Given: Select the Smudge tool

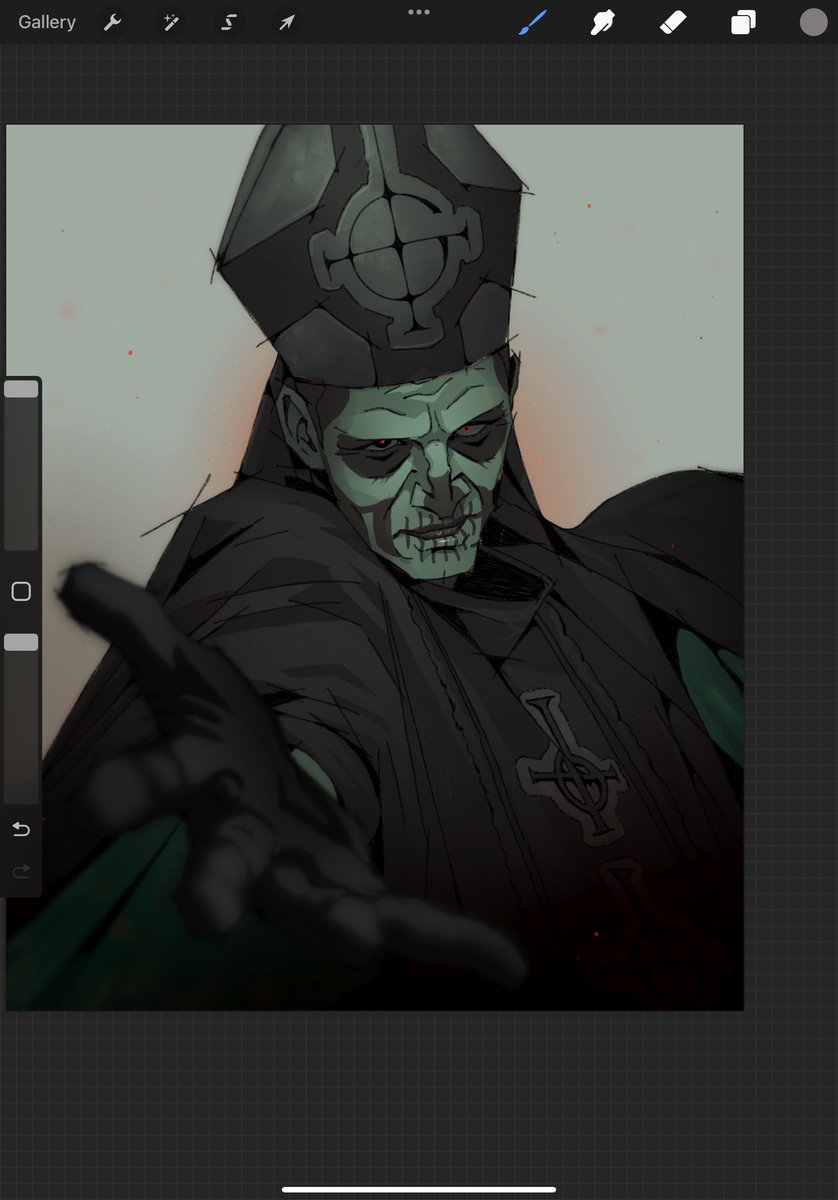Looking at the screenshot, I should pos(601,21).
